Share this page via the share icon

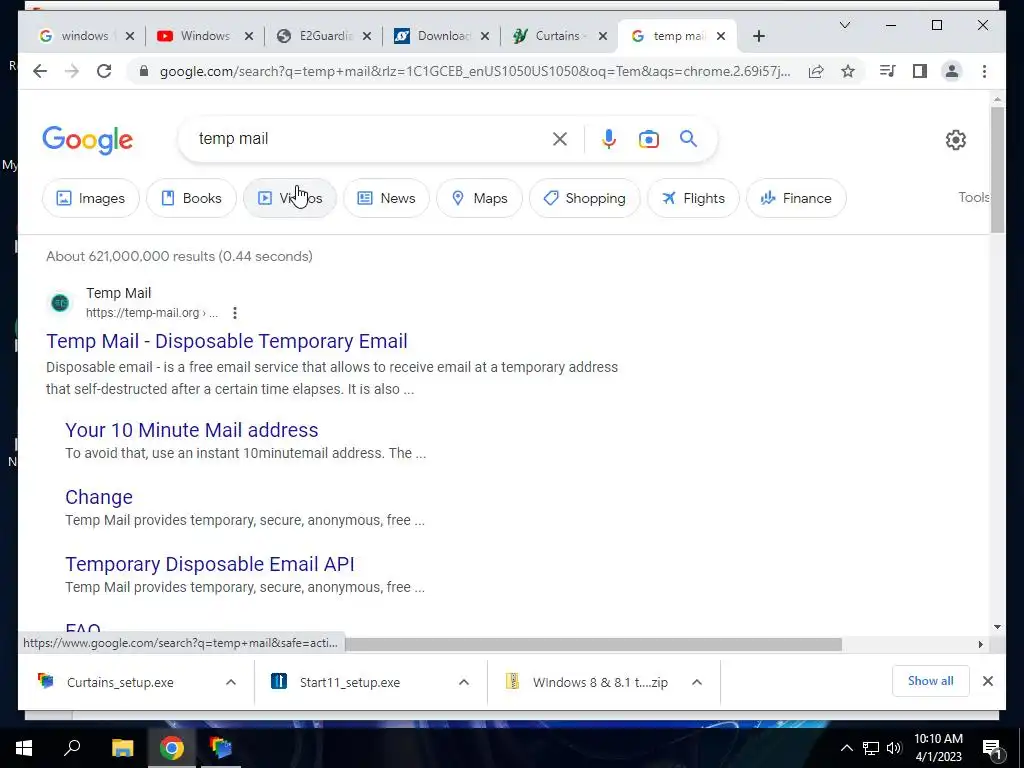click(x=816, y=71)
